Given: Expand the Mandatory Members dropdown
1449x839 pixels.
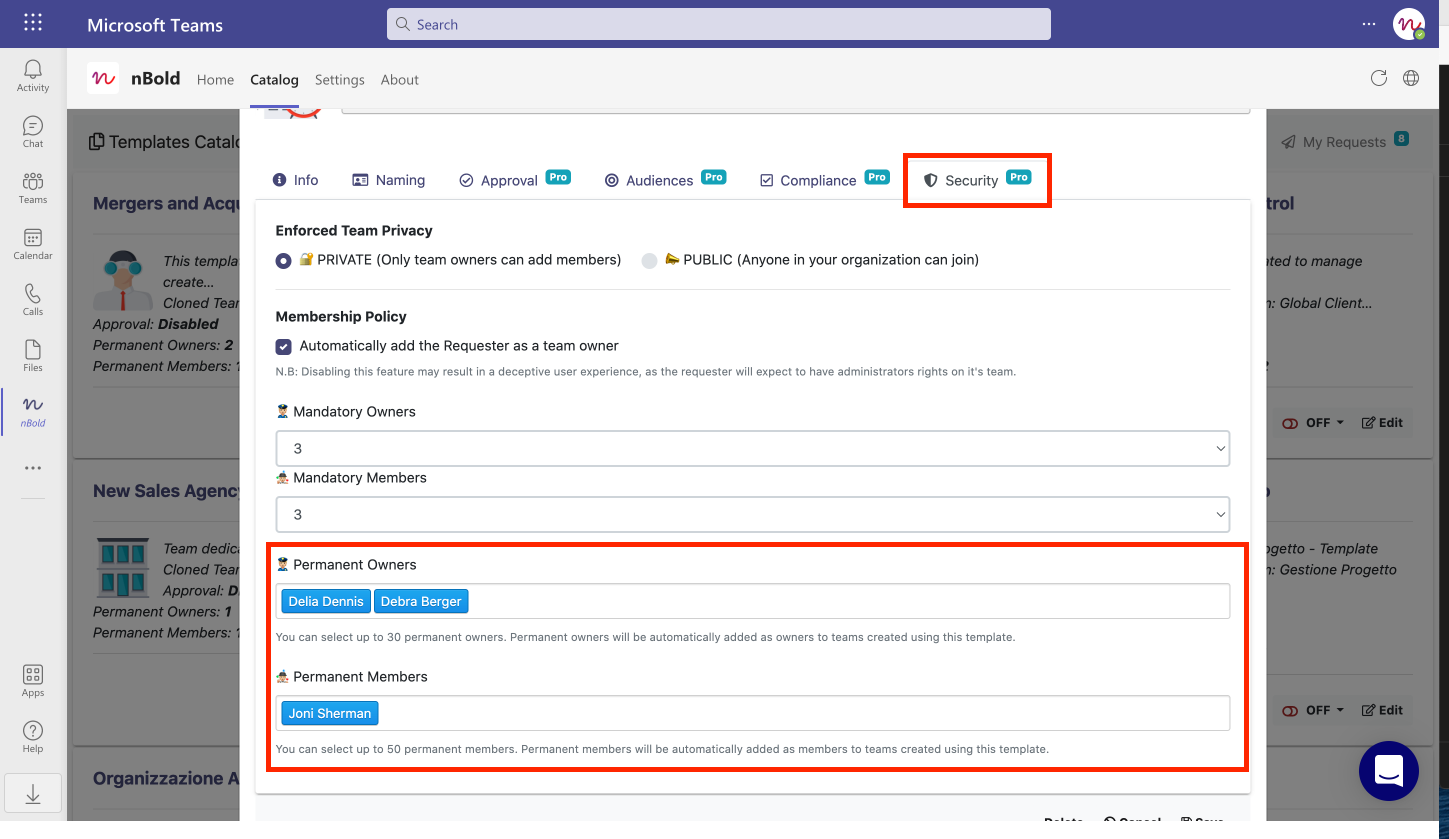Looking at the screenshot, I should tap(752, 515).
